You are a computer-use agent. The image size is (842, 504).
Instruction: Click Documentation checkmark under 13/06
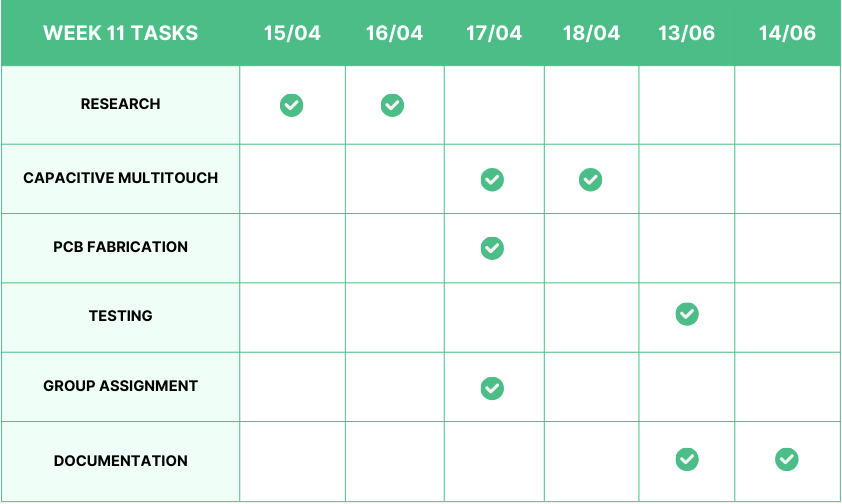point(687,459)
